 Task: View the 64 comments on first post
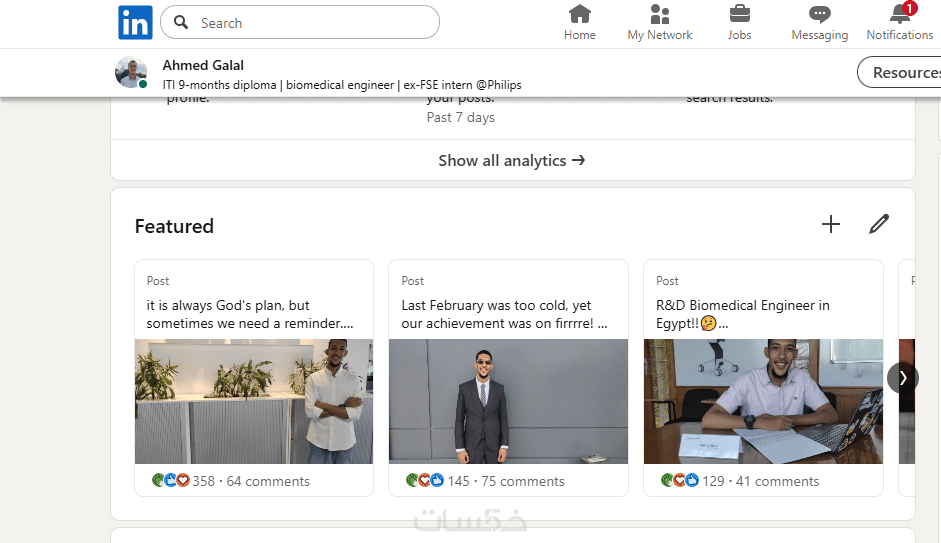268,481
